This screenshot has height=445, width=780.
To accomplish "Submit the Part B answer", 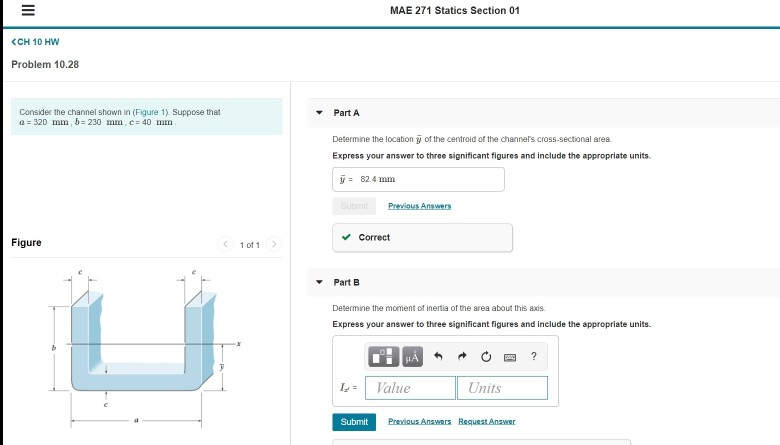I will tap(354, 422).
